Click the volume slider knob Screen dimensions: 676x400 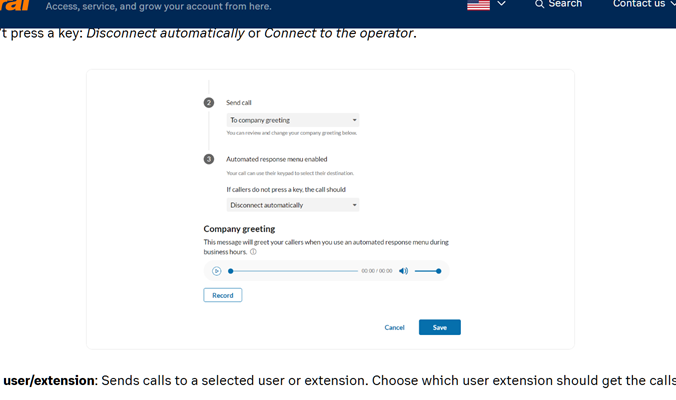point(438,271)
